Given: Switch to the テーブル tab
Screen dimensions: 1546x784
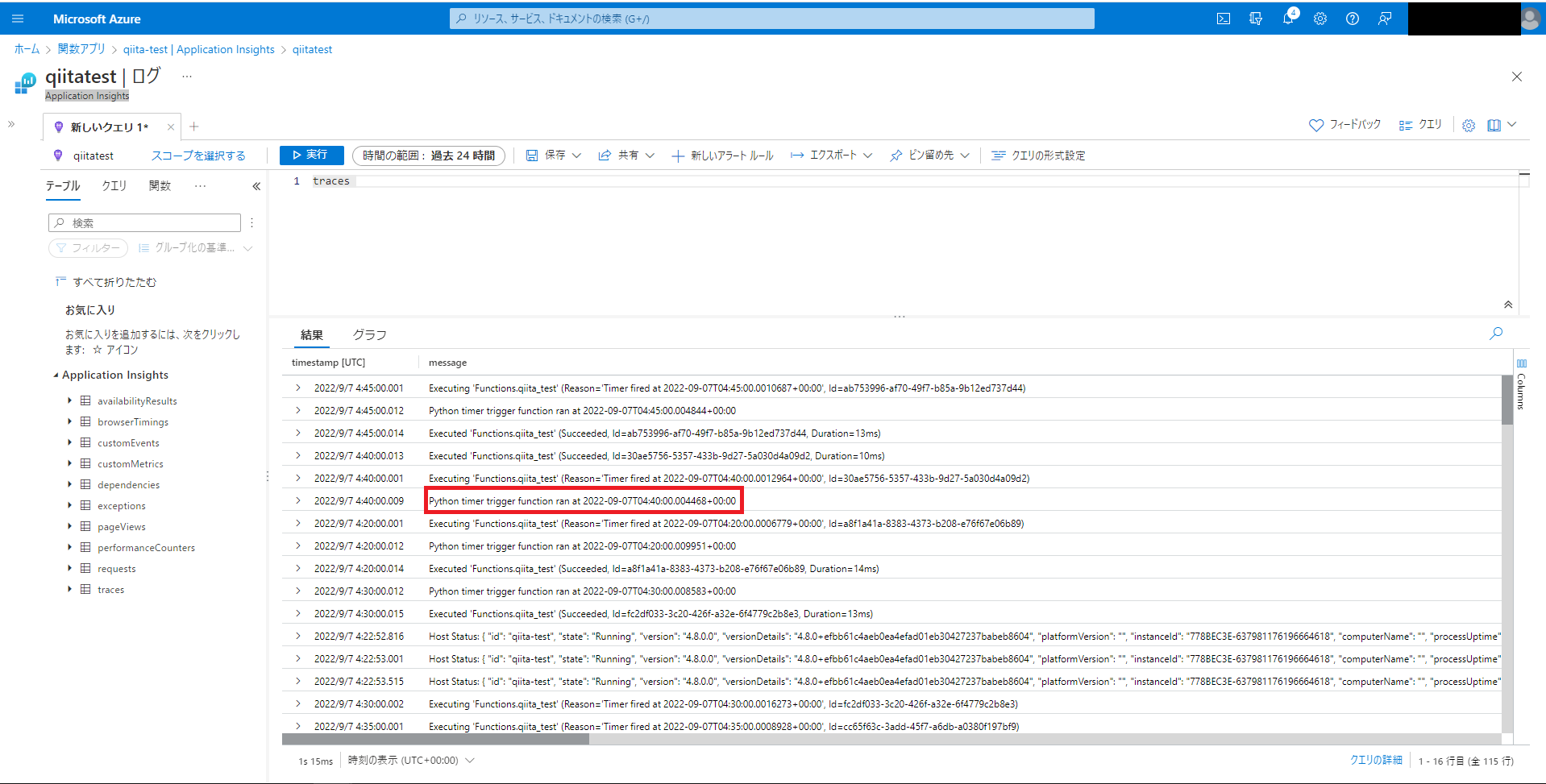Looking at the screenshot, I should pyautogui.click(x=63, y=186).
